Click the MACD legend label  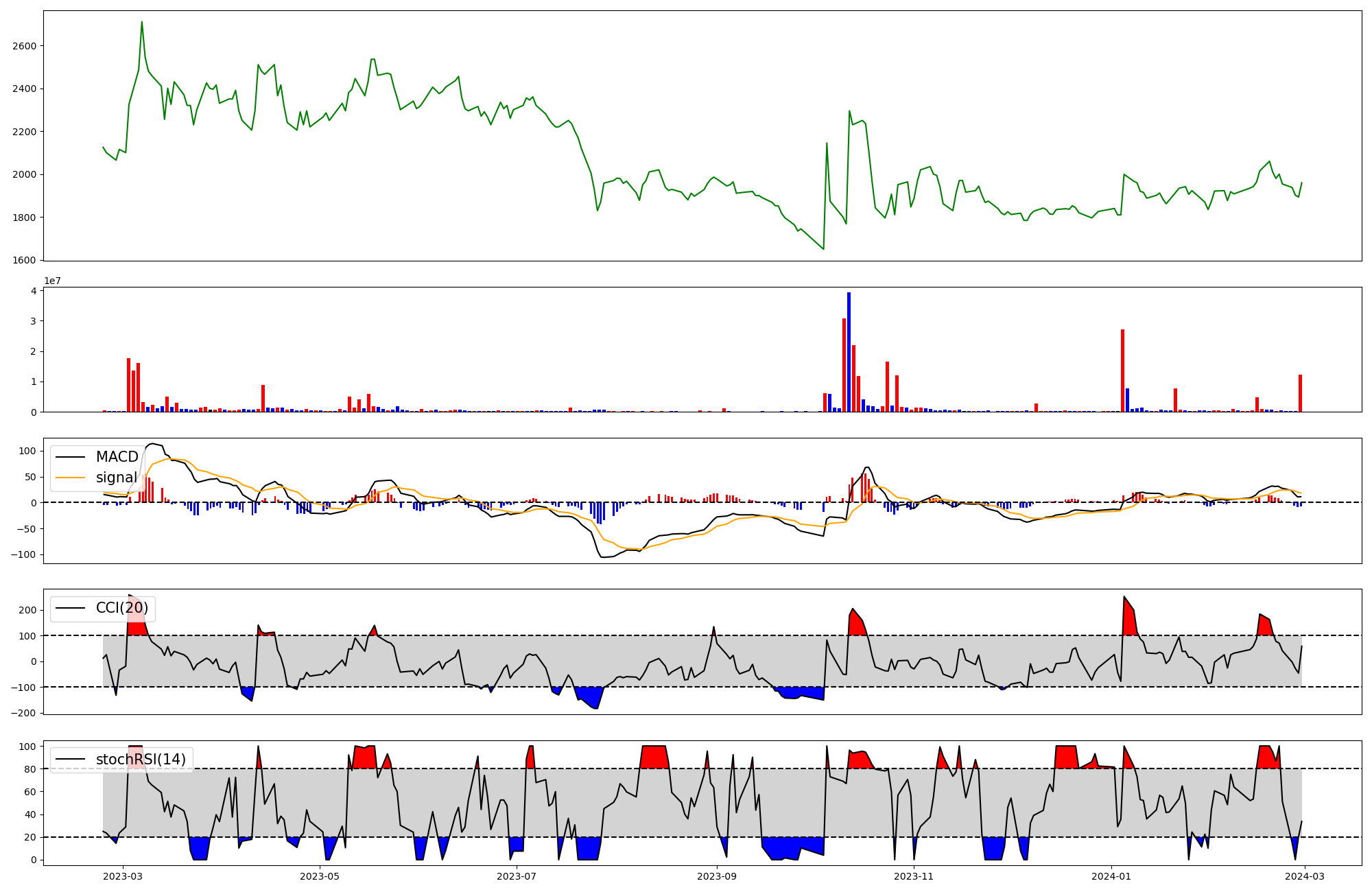click(x=117, y=457)
